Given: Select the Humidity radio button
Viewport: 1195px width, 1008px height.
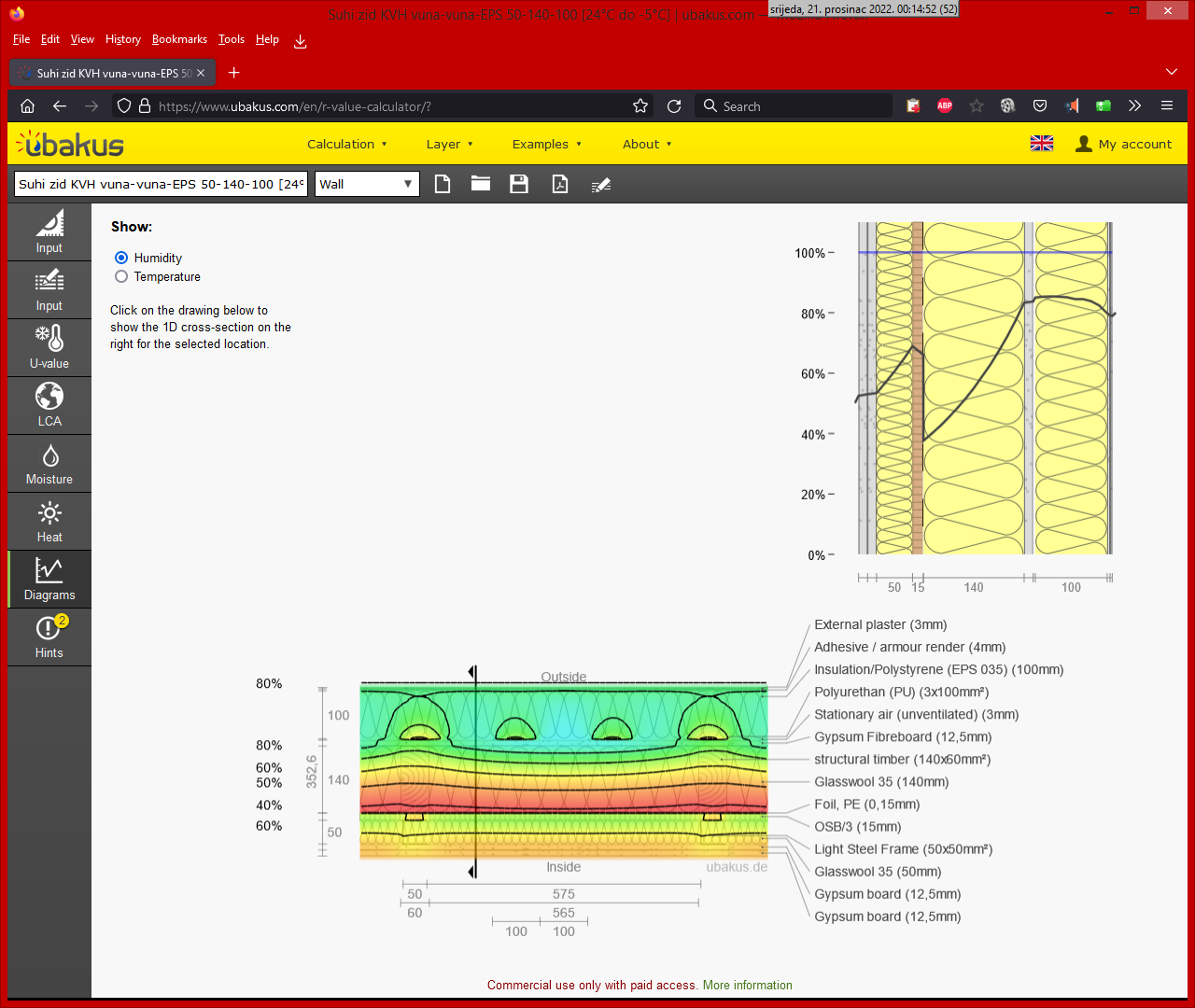Looking at the screenshot, I should 121,258.
